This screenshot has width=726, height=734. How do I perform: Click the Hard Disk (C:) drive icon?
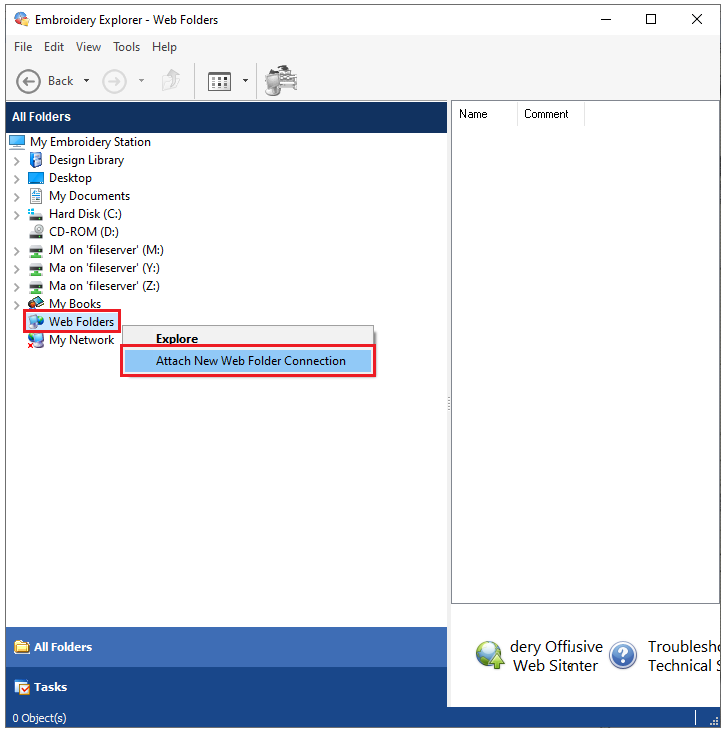(36, 214)
